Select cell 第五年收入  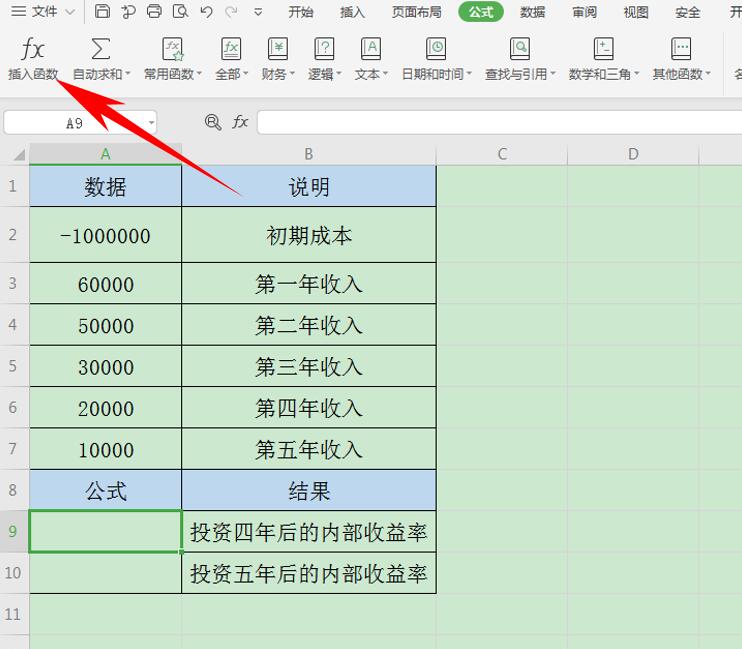[x=309, y=449]
